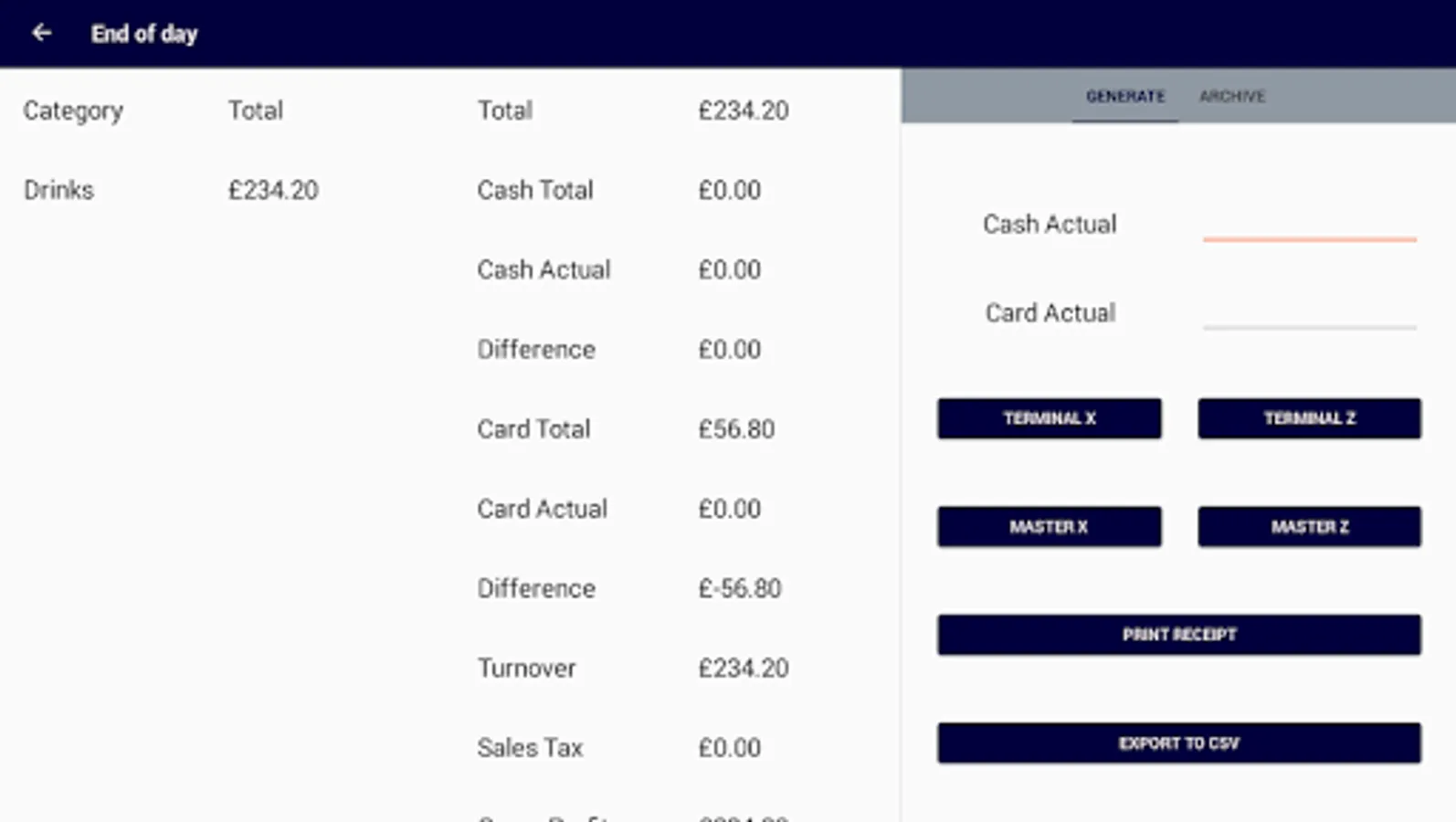
Task: Click the Category column header
Action: (x=72, y=111)
